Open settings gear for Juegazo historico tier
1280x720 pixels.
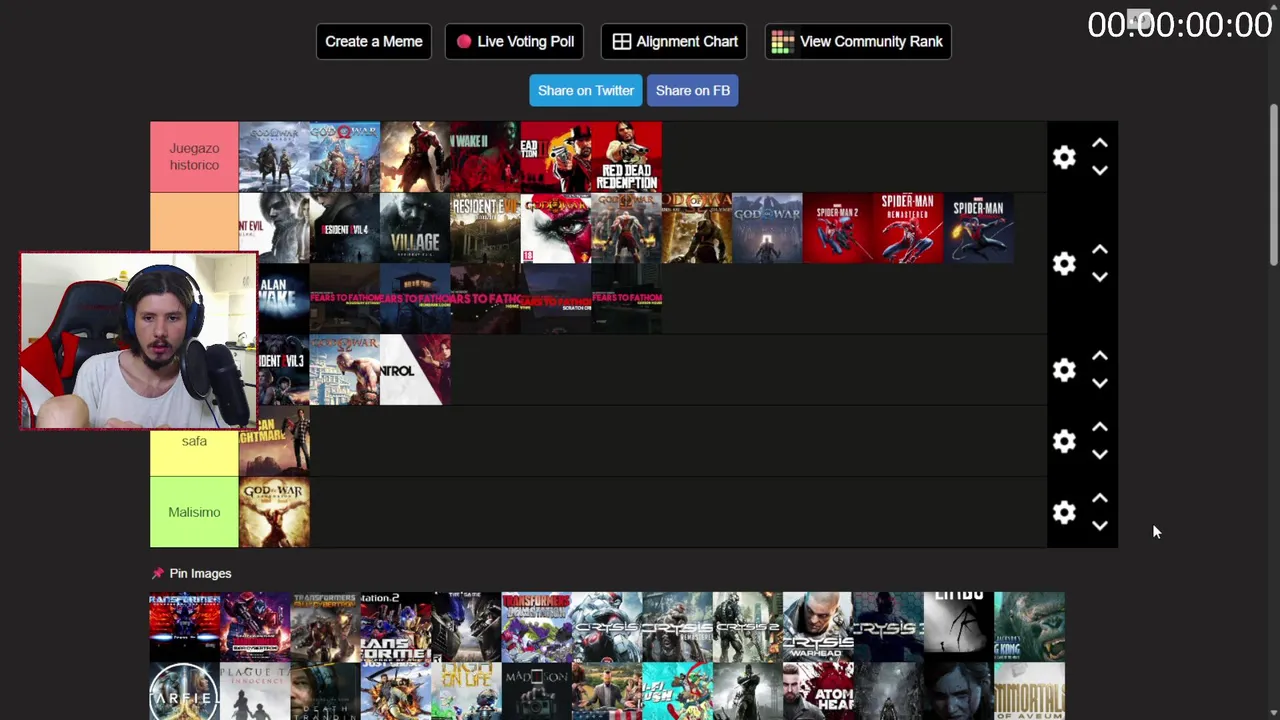point(1064,157)
